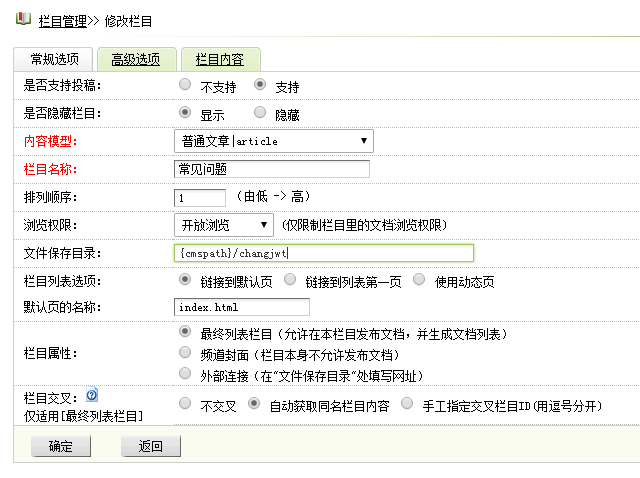Select 不交叉 for 栏目交叉
Viewport: 640px width, 478px height.
(185, 404)
